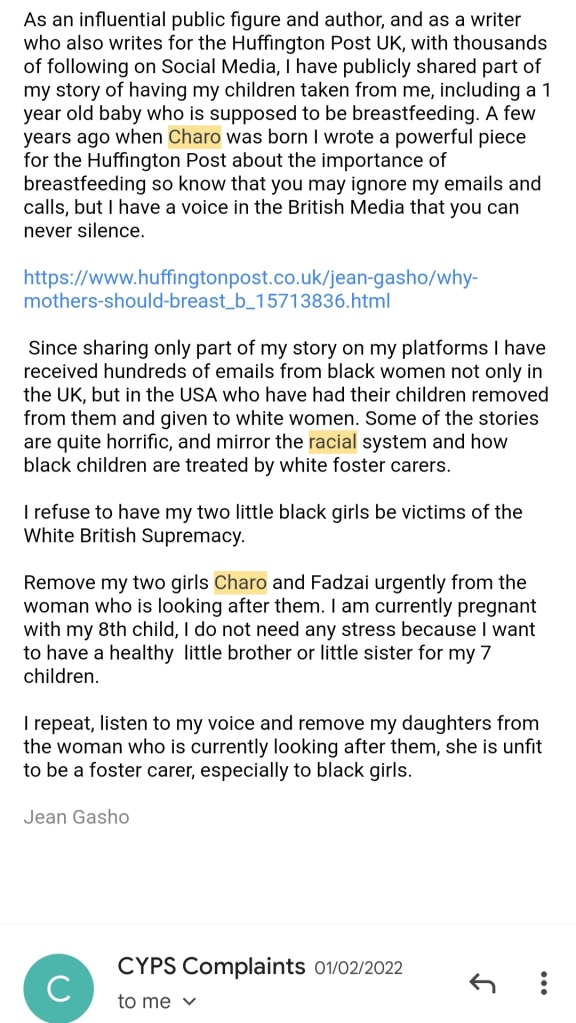Viewport: 576px width, 1023px height.
Task: Tap the grey Jean Gasho signature
Action: pos(76,816)
